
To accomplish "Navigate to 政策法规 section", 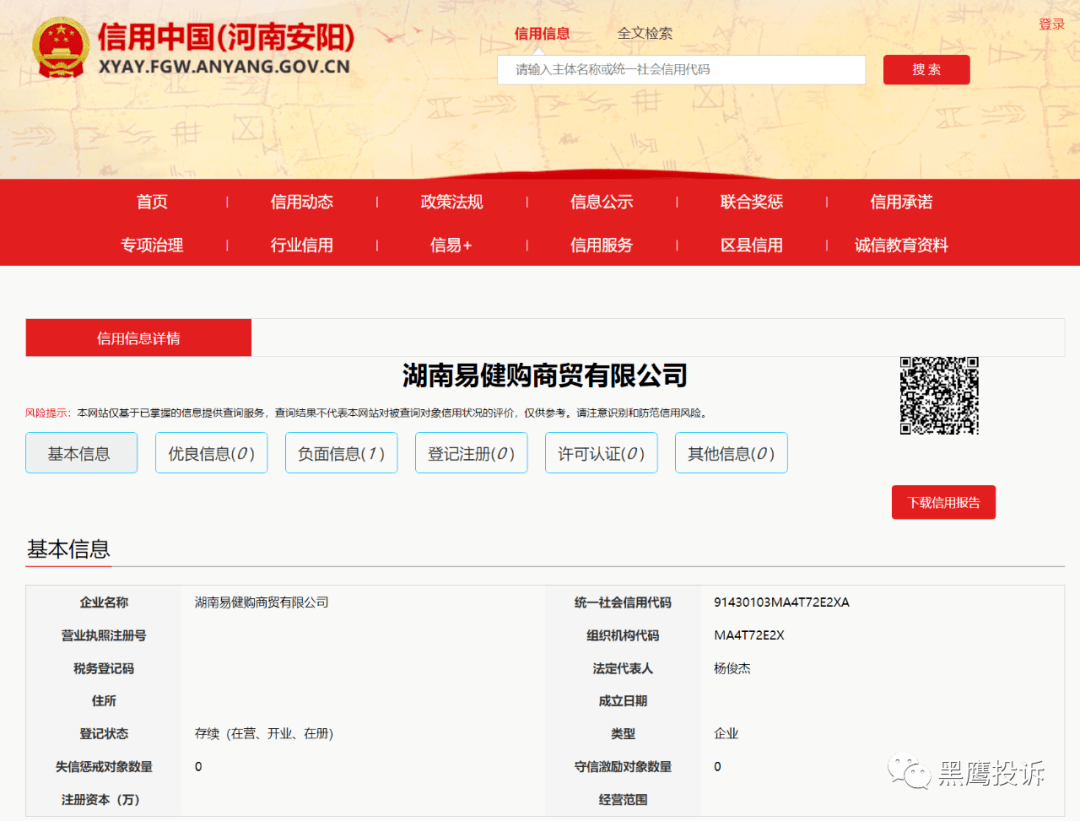I will click(451, 201).
